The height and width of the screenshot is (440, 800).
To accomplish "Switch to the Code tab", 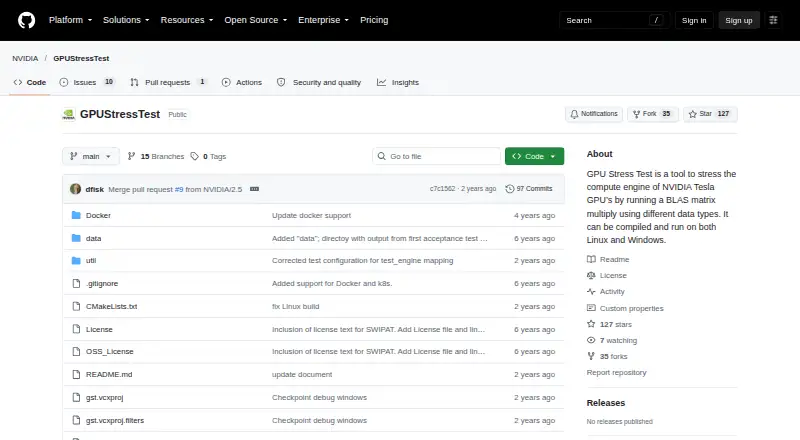I will point(30,82).
